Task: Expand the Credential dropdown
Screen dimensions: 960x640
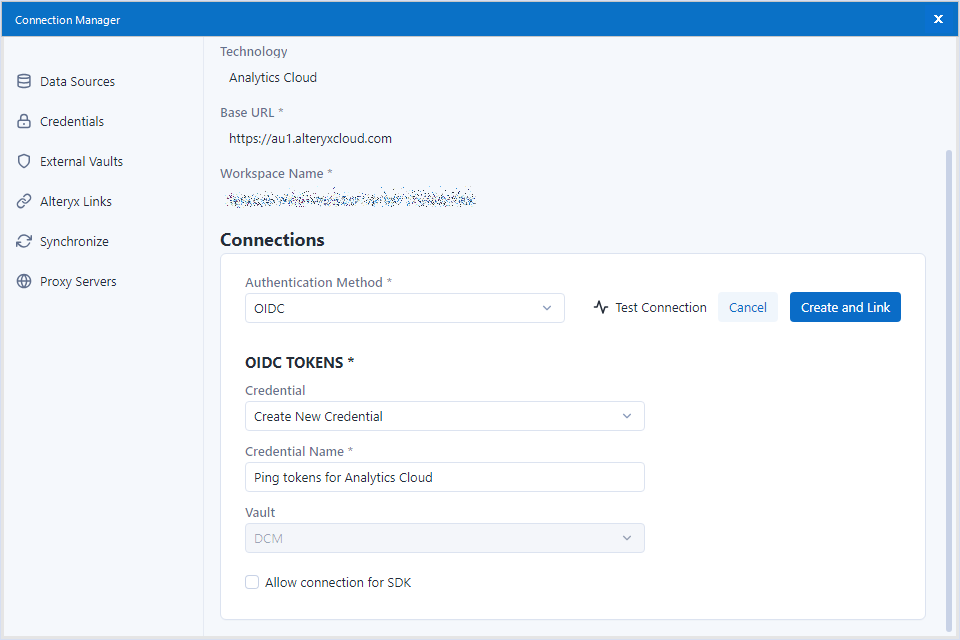Action: click(444, 416)
